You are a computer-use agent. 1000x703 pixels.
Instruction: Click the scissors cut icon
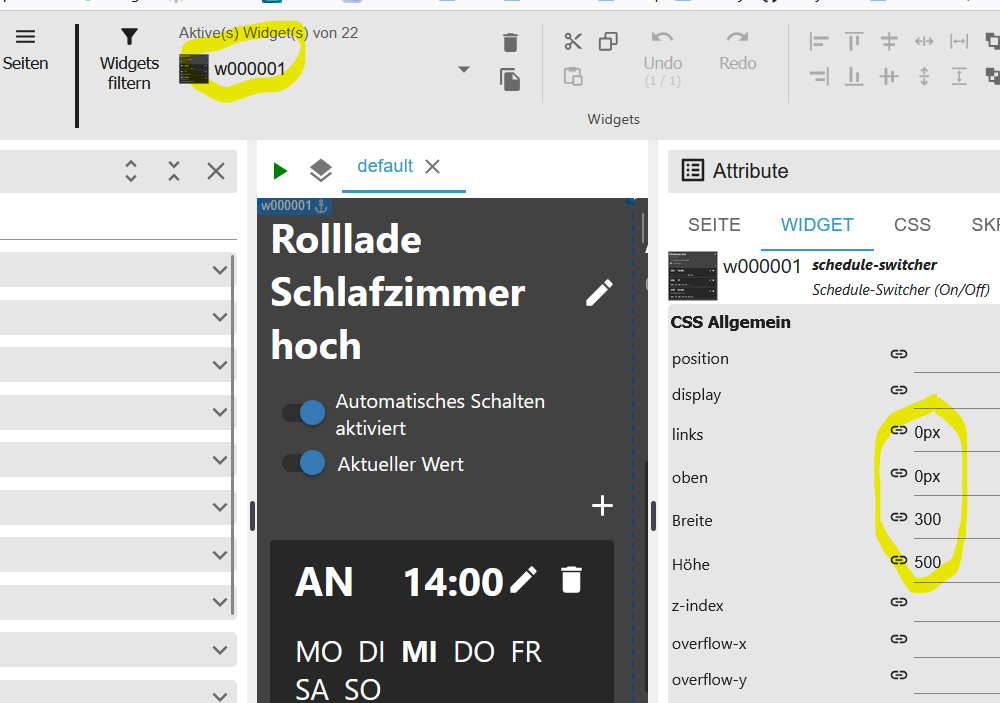pos(573,41)
